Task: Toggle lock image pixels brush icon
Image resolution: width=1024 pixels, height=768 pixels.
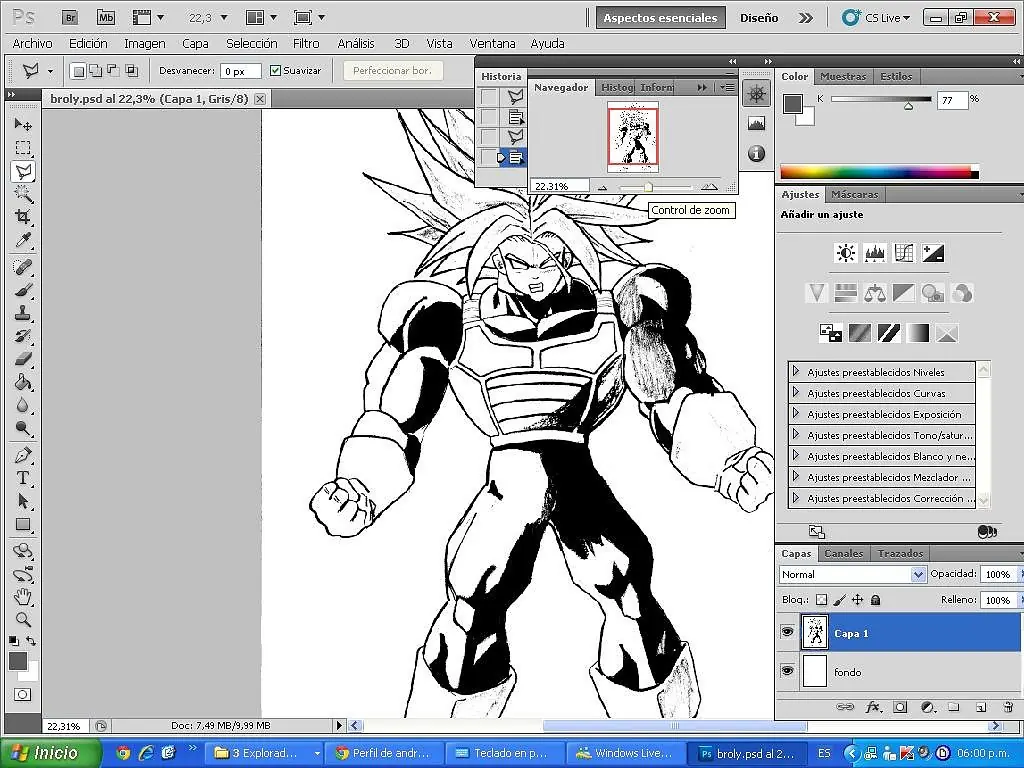Action: pyautogui.click(x=840, y=600)
